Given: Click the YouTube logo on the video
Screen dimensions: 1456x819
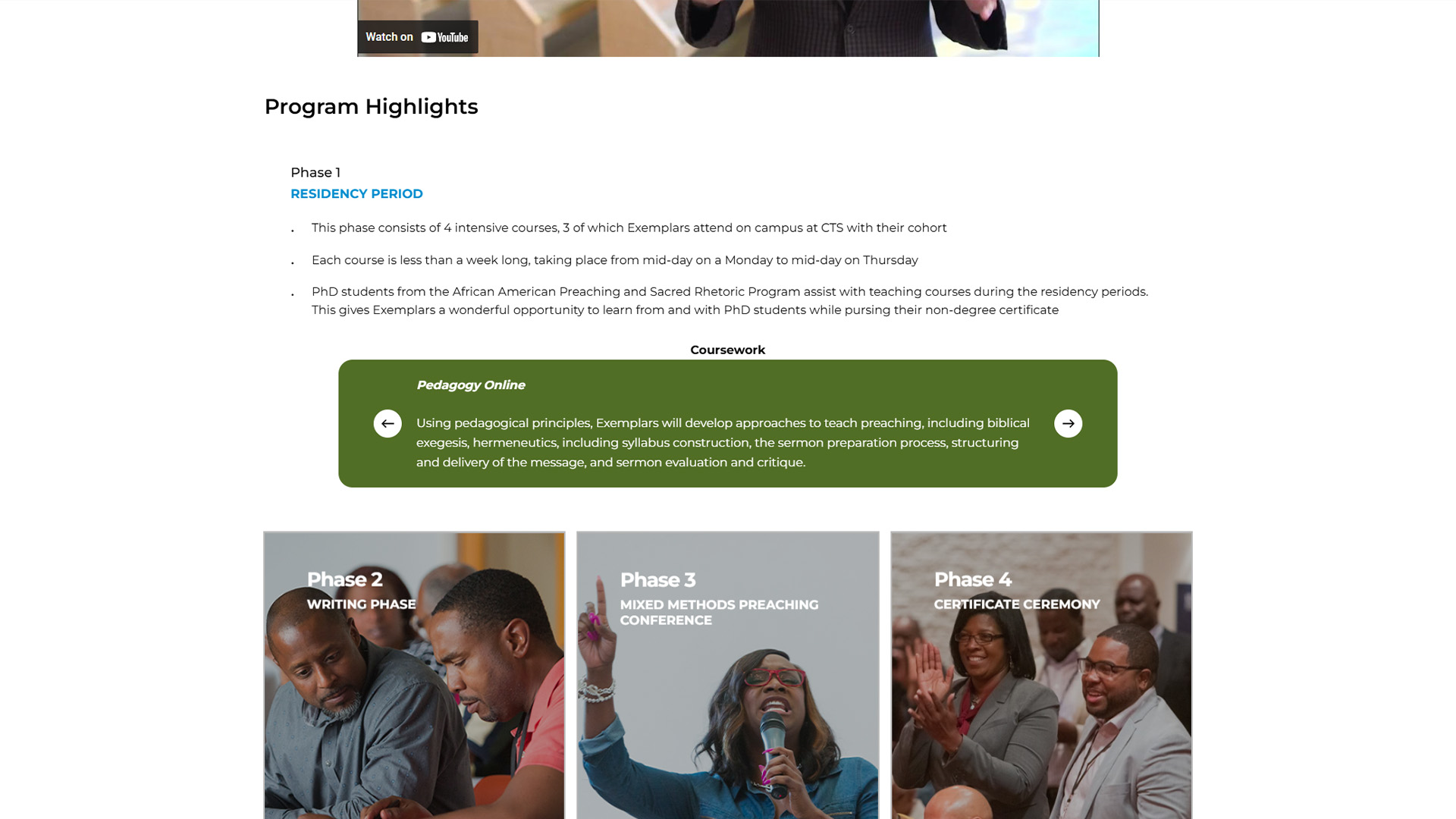Looking at the screenshot, I should click(445, 37).
